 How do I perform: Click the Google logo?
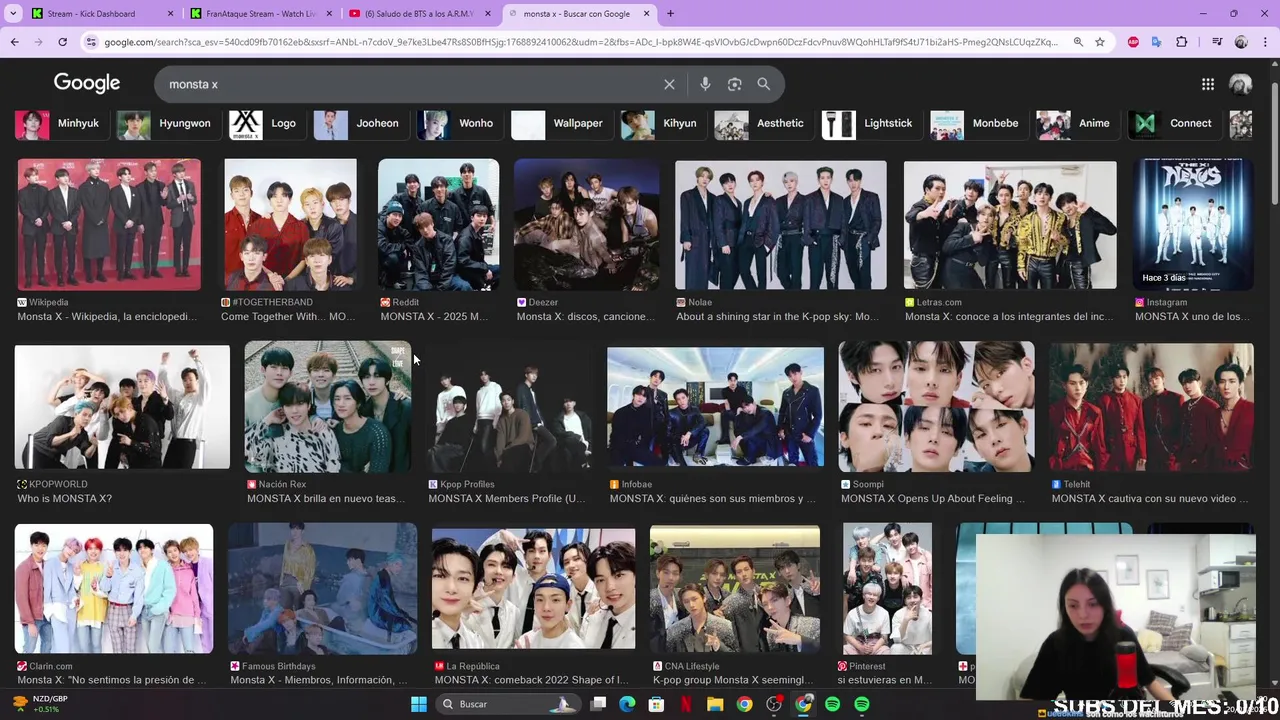pyautogui.click(x=87, y=83)
